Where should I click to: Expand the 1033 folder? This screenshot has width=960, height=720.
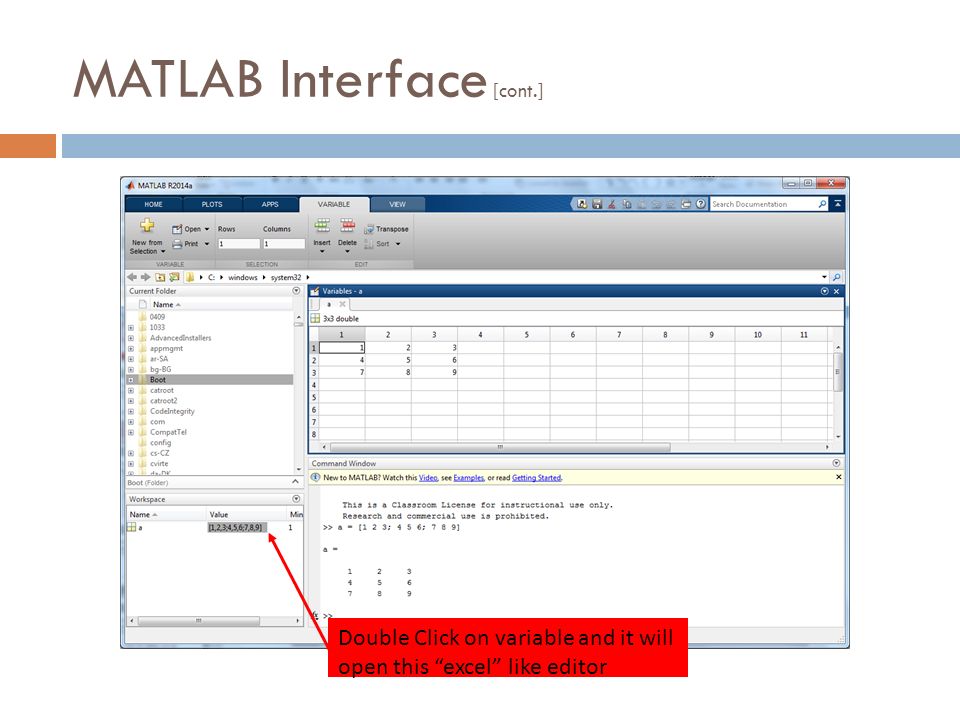click(130, 328)
